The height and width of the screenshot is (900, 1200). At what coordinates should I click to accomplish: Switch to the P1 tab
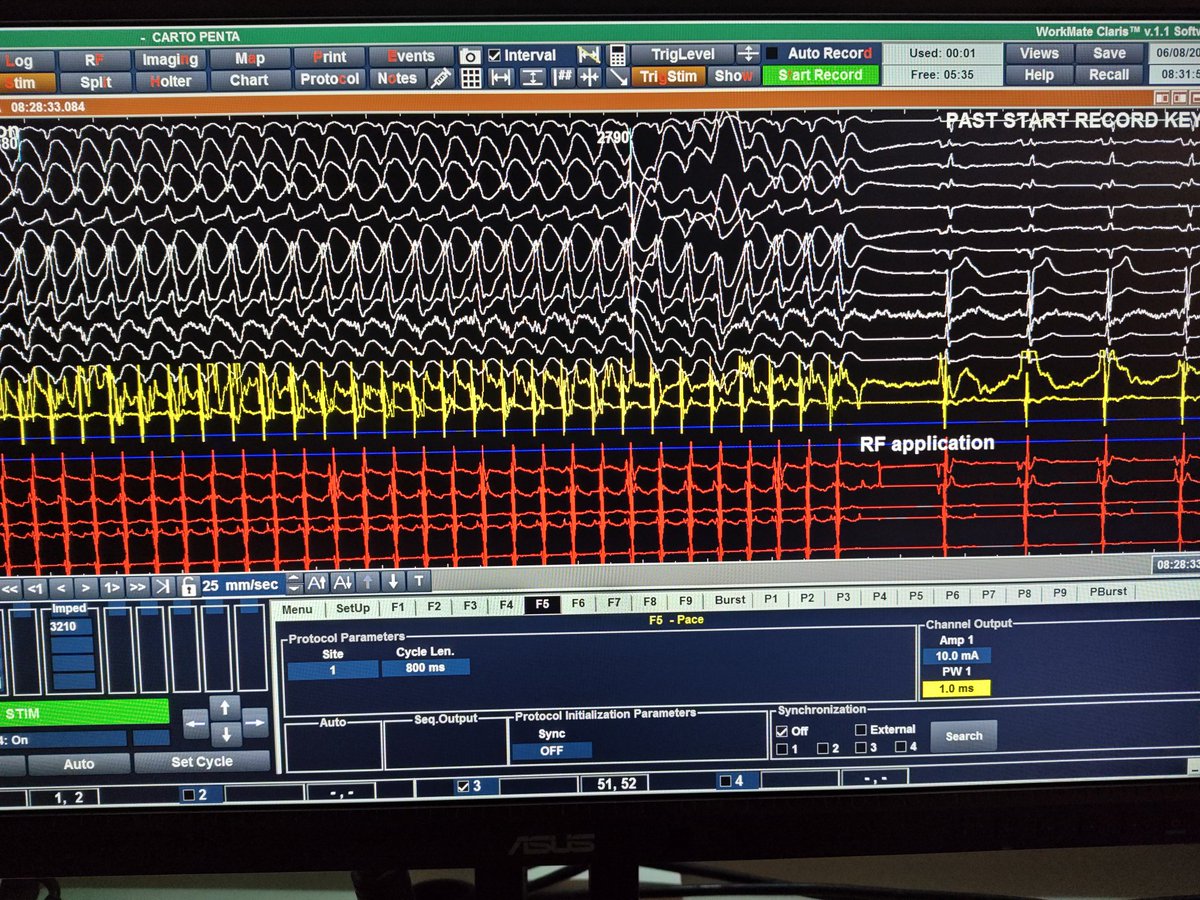(x=770, y=599)
